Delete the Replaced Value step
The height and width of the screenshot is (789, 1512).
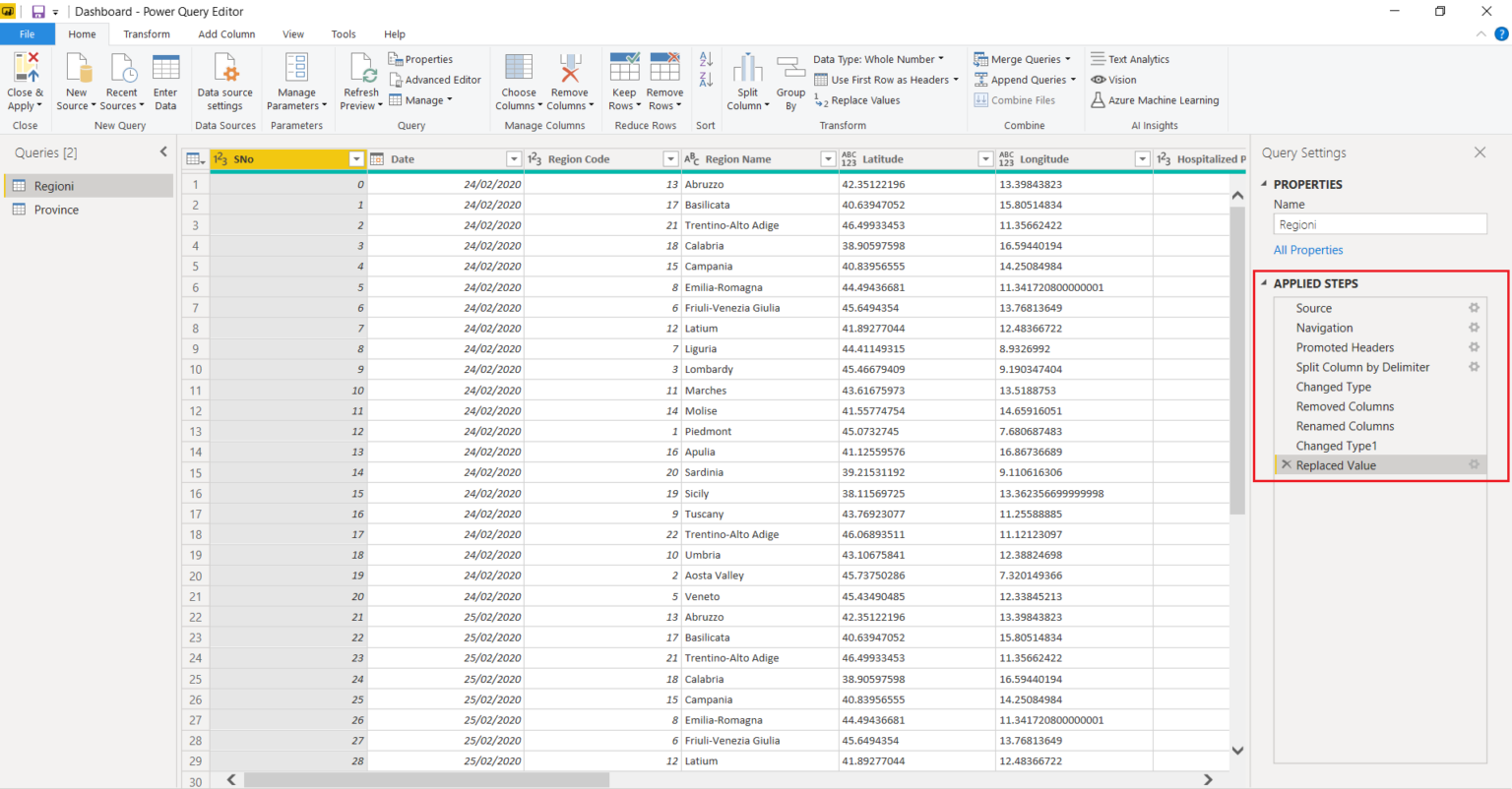click(1286, 465)
